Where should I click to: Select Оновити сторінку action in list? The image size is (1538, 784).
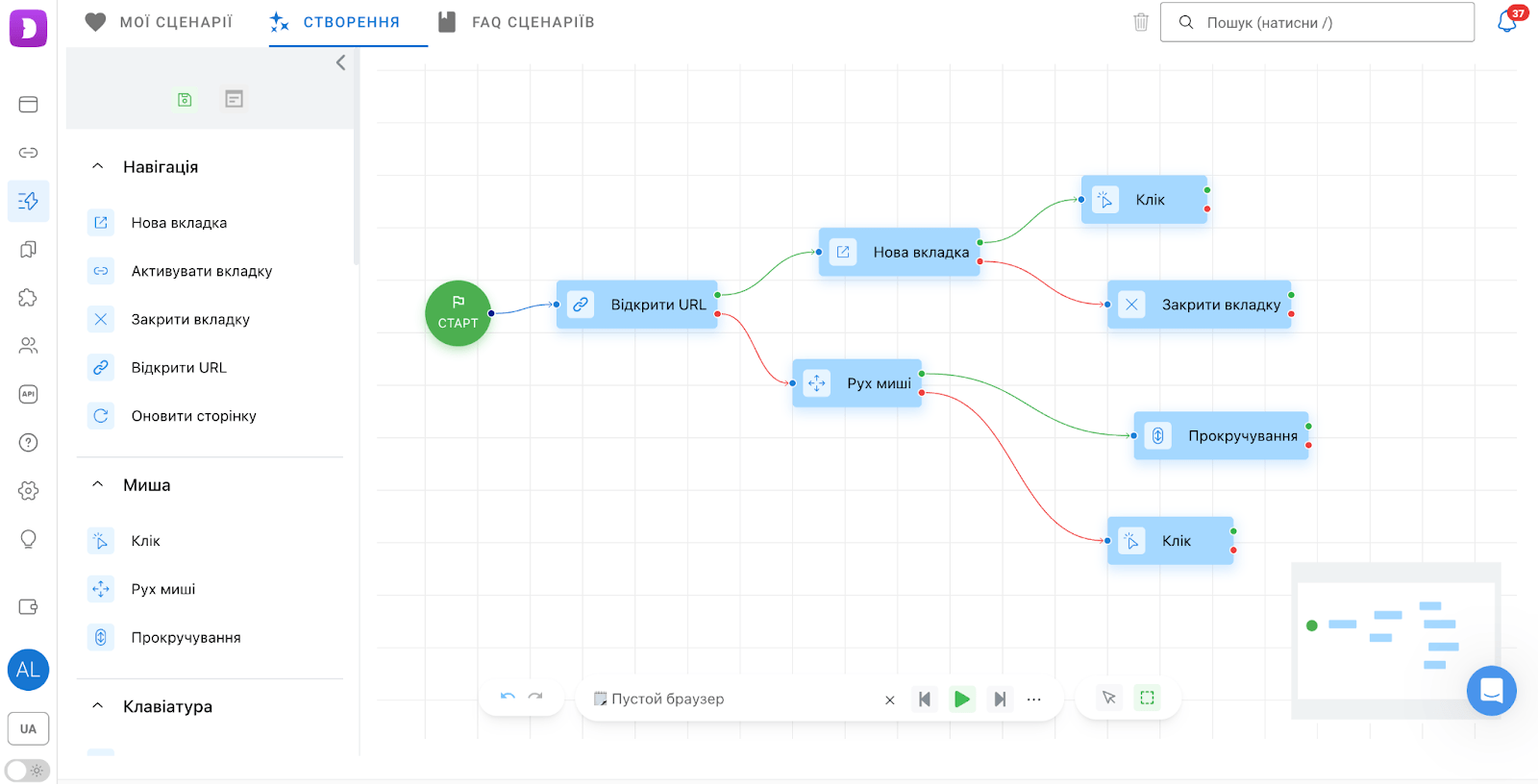(193, 416)
